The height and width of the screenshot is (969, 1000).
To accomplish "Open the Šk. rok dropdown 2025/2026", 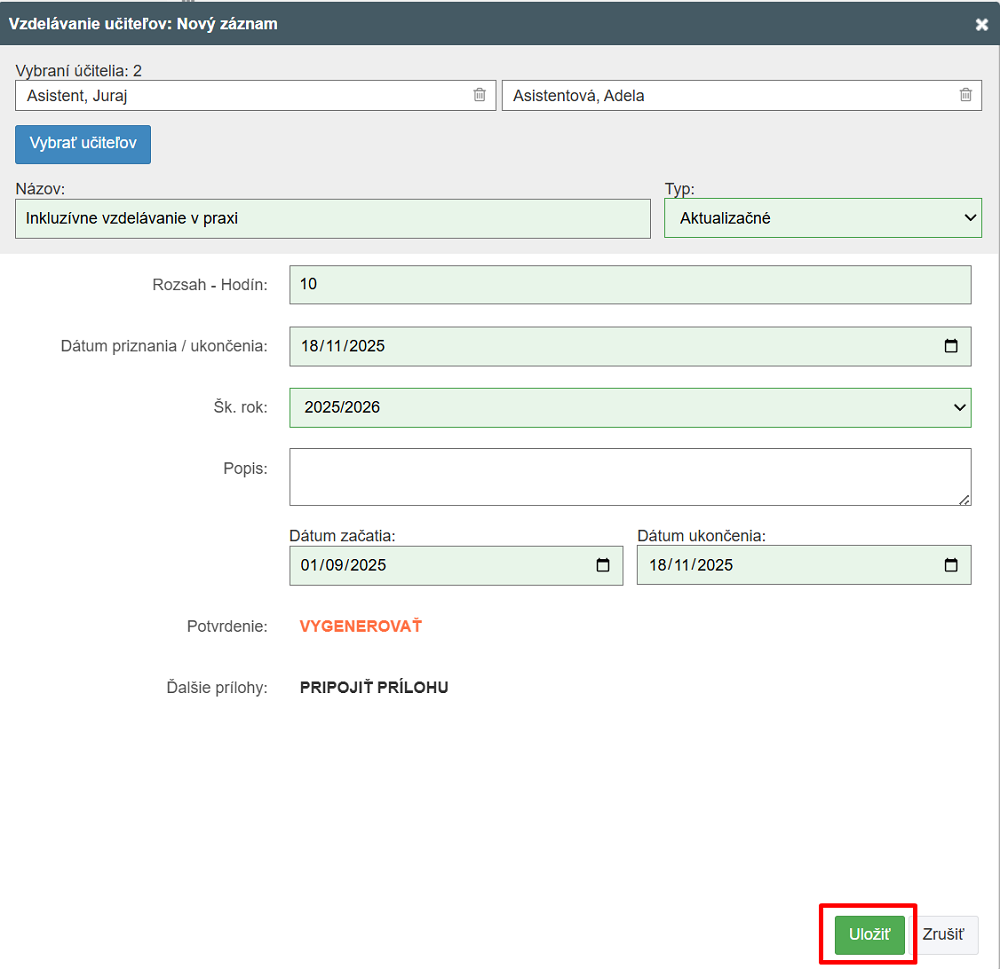I will pos(630,407).
